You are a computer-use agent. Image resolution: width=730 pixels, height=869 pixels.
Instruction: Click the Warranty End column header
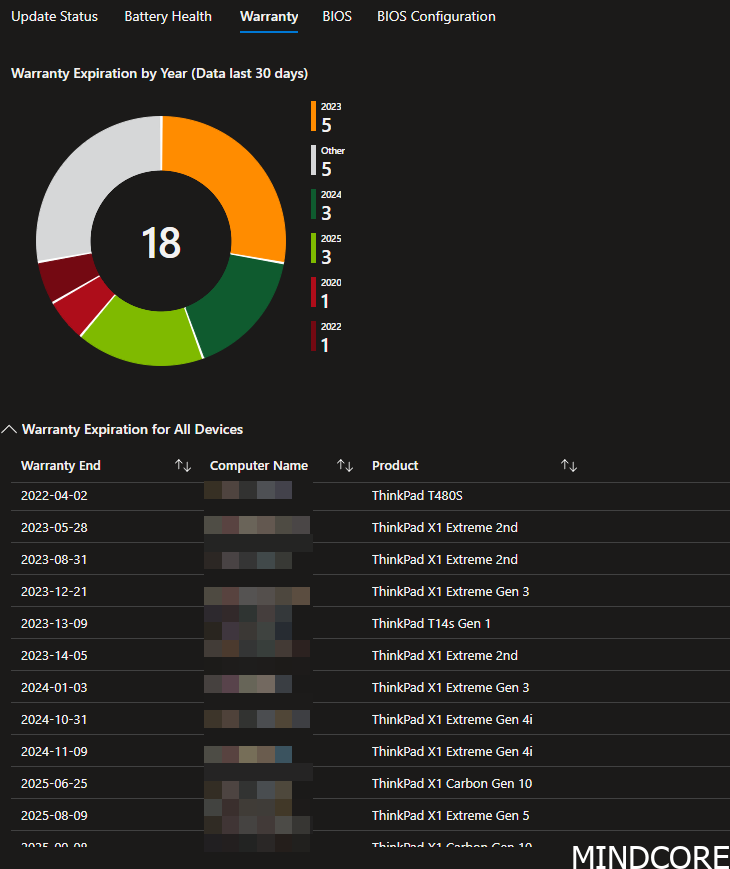coord(61,466)
